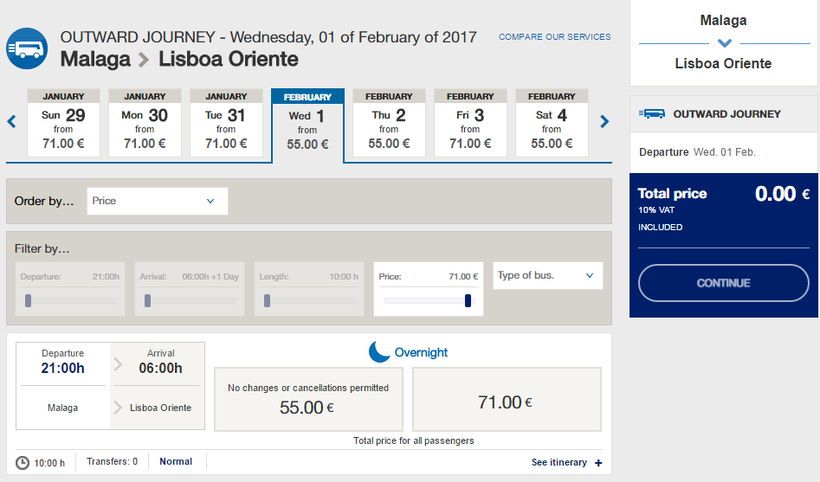Click the Overnight moon icon

pos(379,352)
